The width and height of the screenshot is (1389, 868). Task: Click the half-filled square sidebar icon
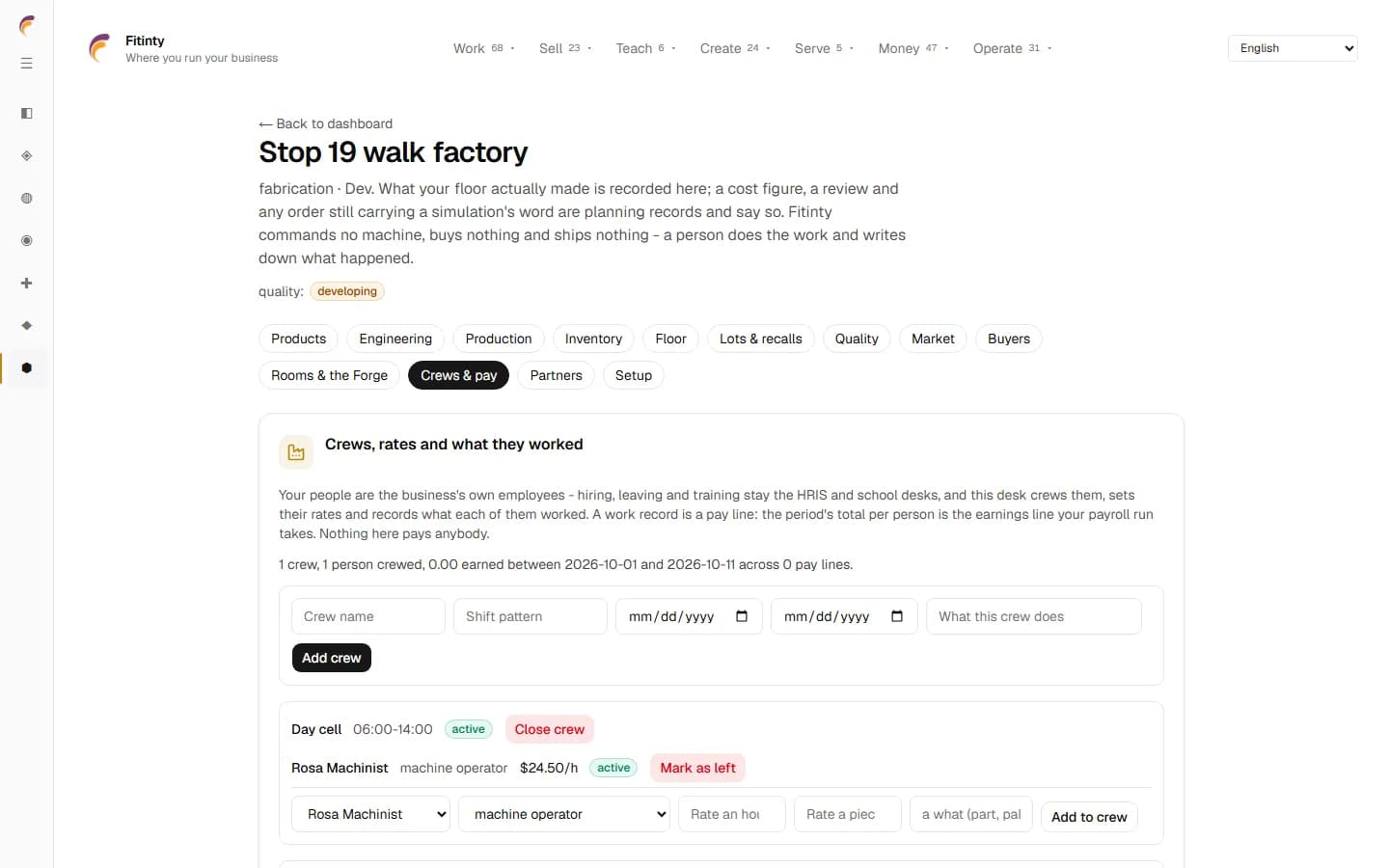pos(27,114)
